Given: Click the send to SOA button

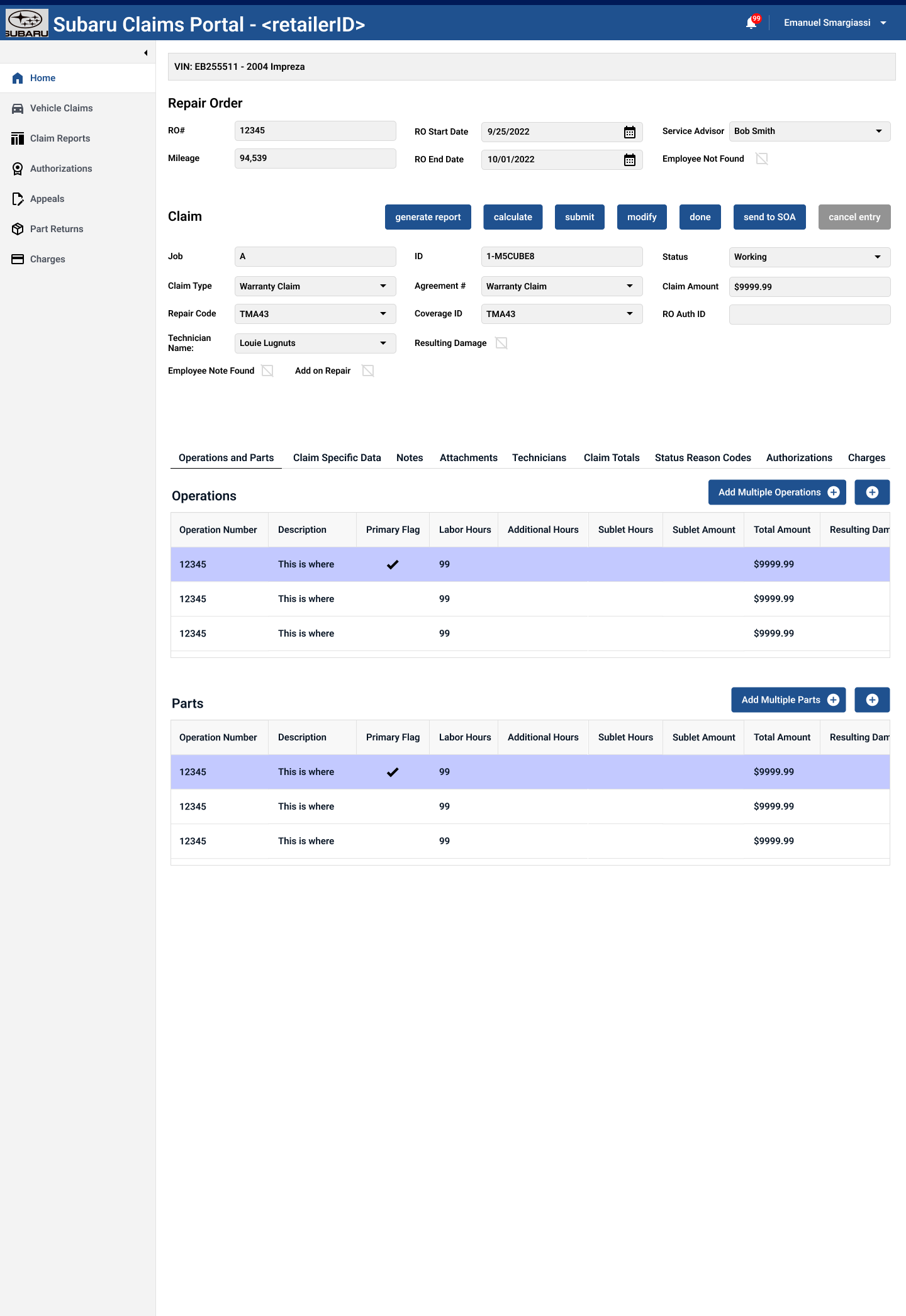Looking at the screenshot, I should [x=769, y=217].
